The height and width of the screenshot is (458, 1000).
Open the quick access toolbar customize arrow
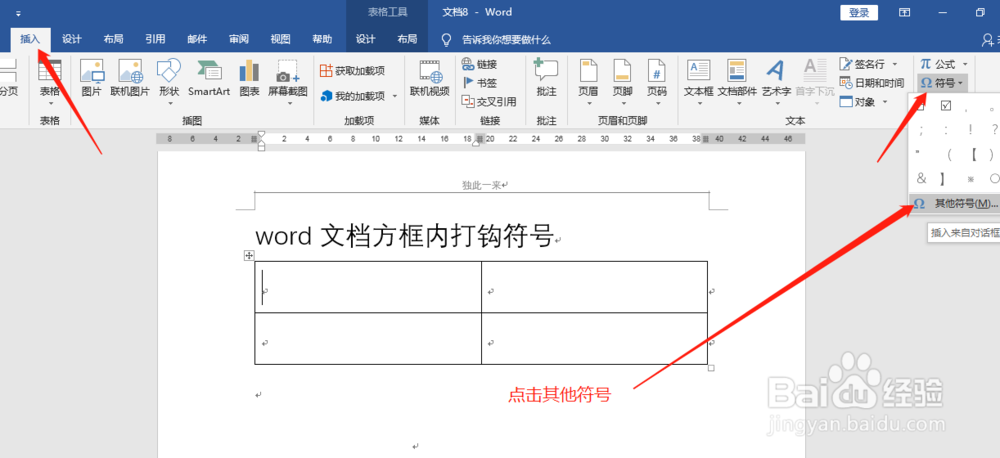tap(18, 13)
